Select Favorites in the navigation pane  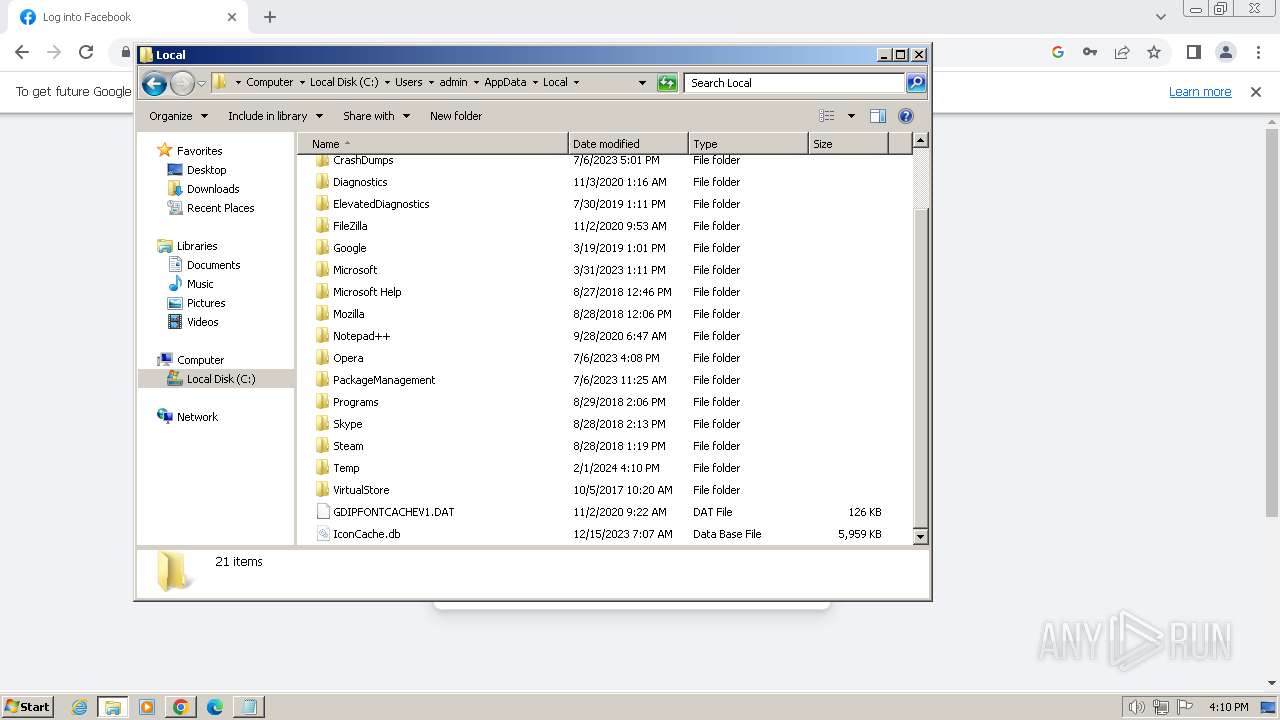coord(199,151)
